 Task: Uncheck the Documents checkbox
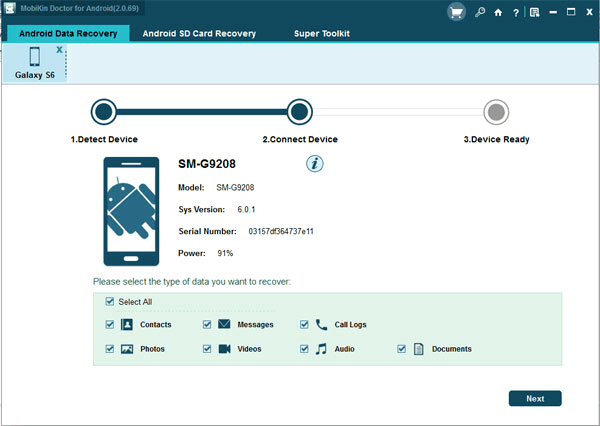pyautogui.click(x=402, y=349)
